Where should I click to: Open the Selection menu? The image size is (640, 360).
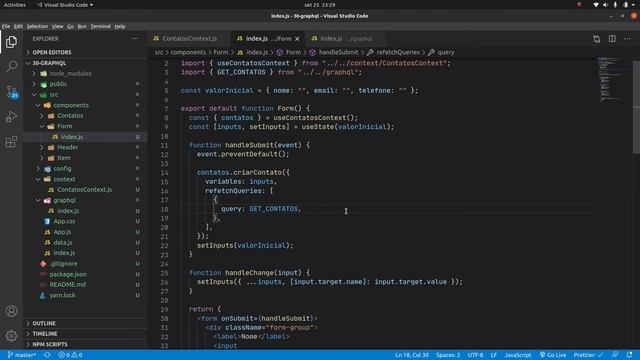click(37, 27)
